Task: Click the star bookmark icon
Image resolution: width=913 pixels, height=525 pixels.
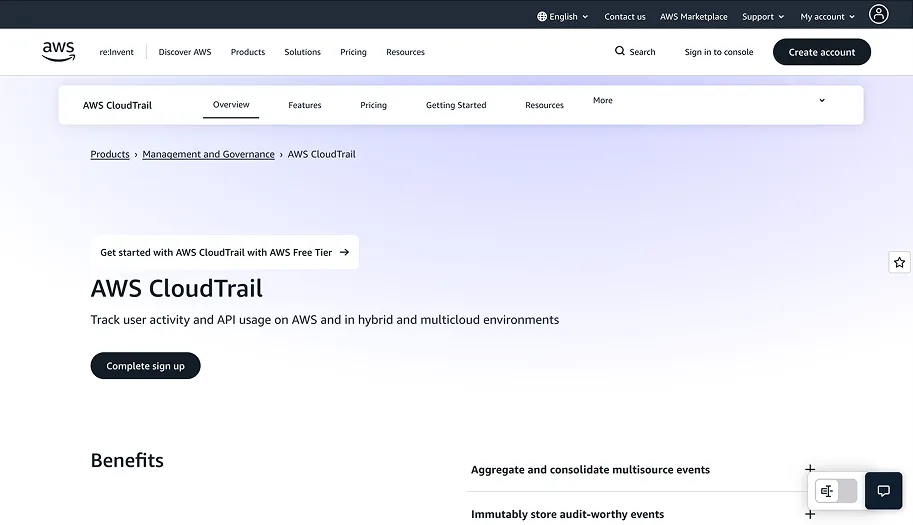Action: pyautogui.click(x=899, y=262)
